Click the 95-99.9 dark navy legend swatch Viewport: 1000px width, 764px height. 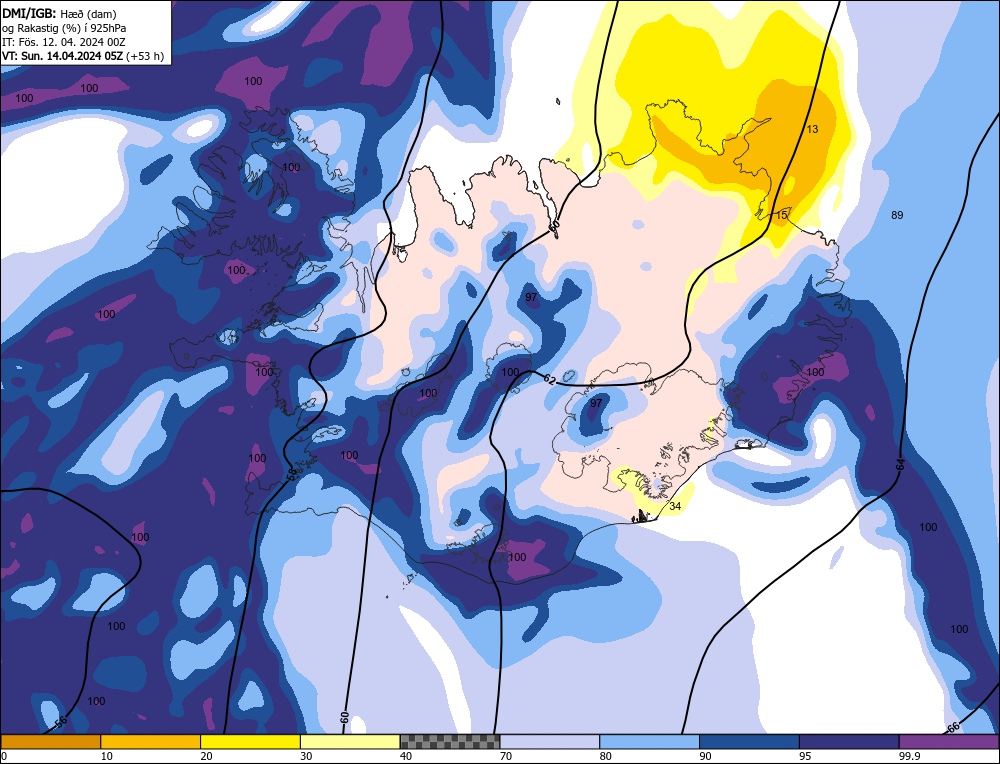coord(849,742)
